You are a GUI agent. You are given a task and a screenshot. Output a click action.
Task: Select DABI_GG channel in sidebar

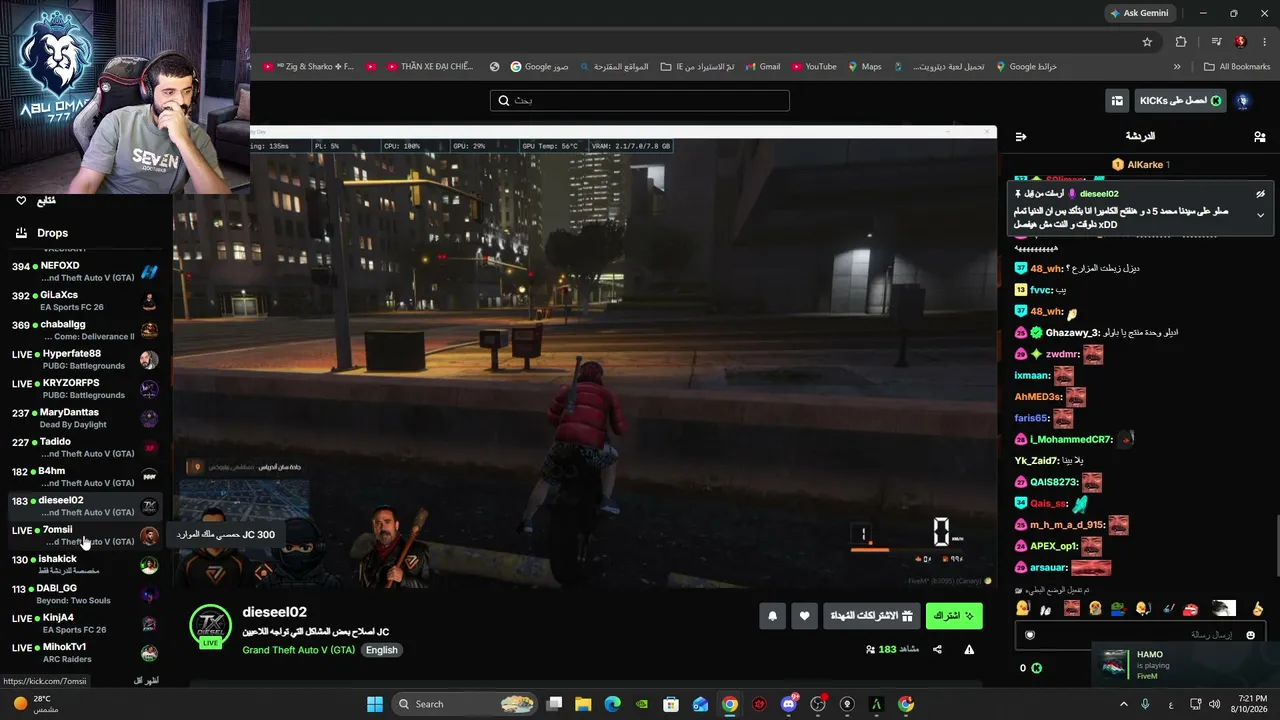pyautogui.click(x=85, y=594)
